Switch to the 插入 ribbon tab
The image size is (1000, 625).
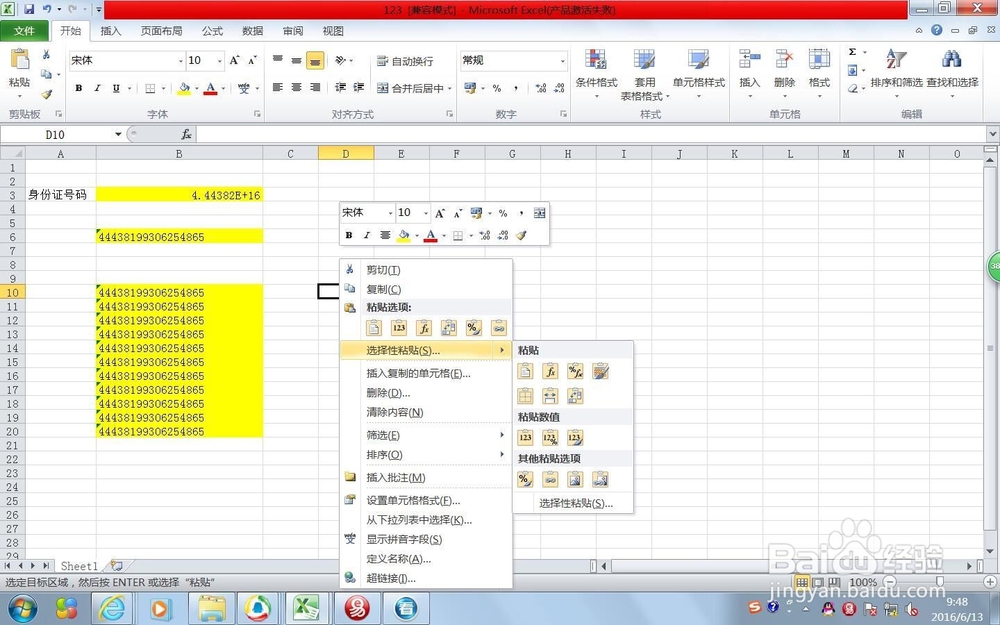pyautogui.click(x=111, y=30)
